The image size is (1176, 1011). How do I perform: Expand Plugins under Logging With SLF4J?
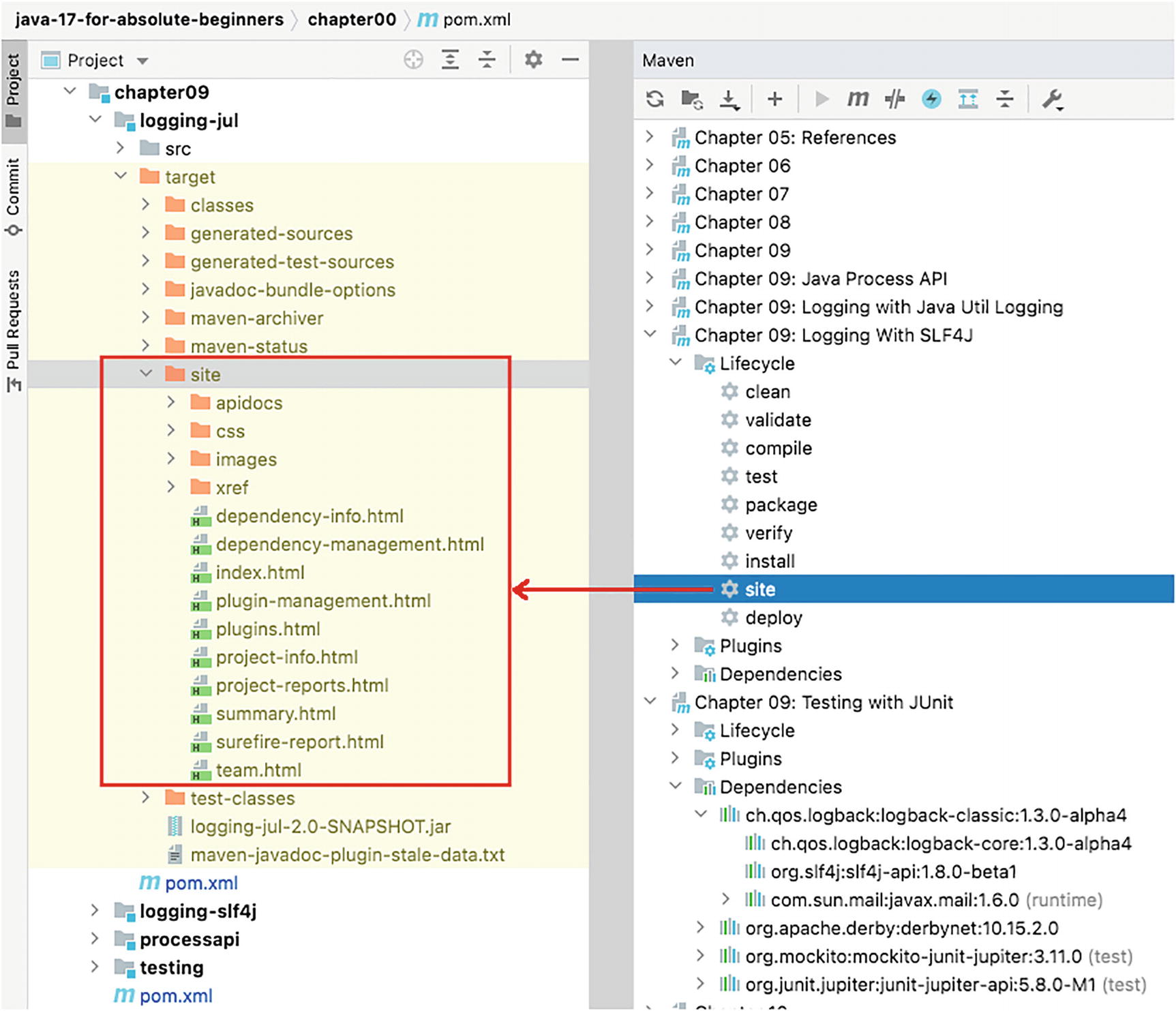(675, 644)
